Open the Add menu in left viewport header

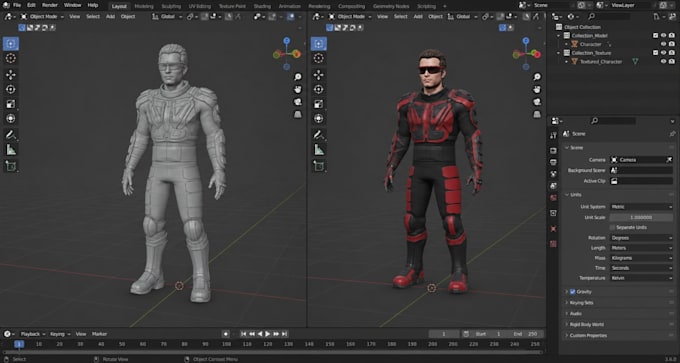111,16
